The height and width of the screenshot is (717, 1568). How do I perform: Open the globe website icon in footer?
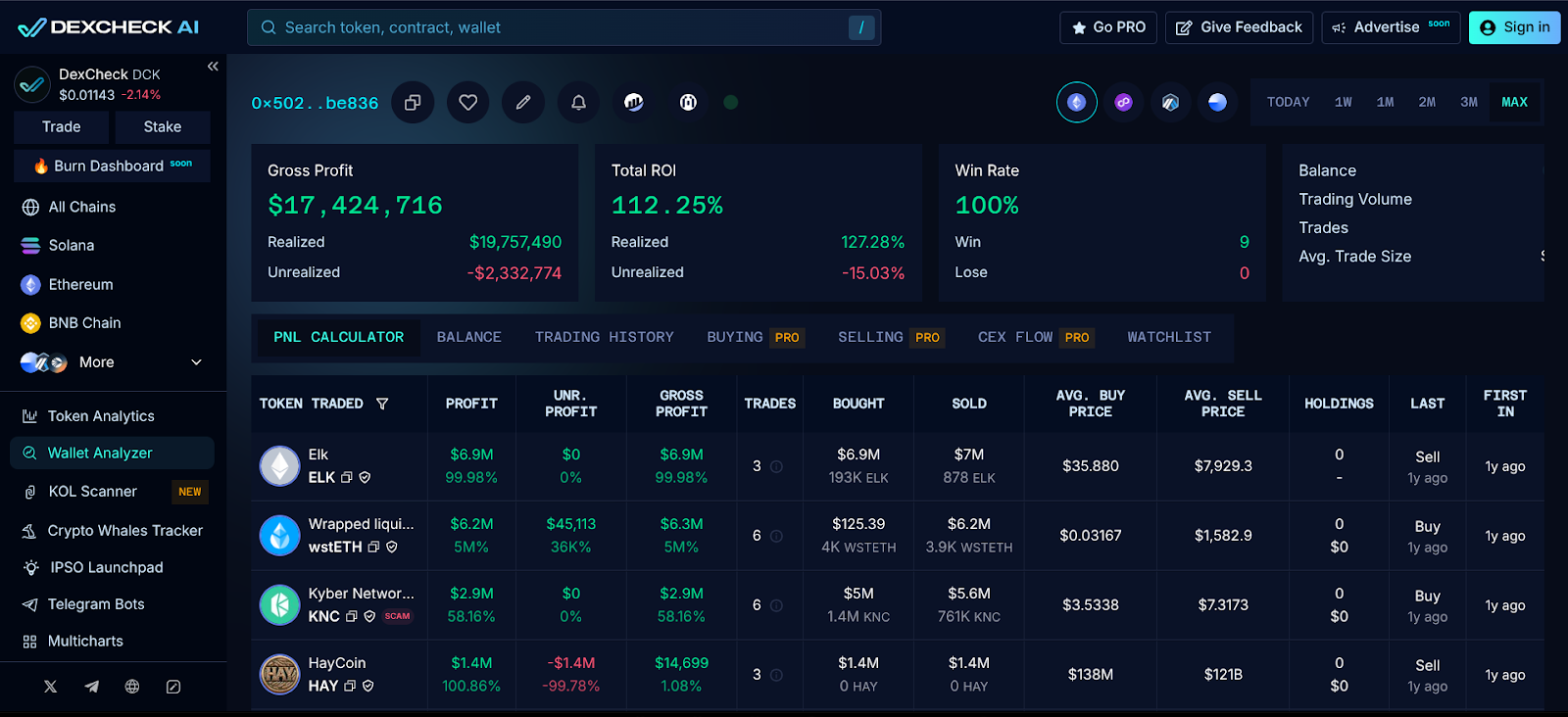132,687
